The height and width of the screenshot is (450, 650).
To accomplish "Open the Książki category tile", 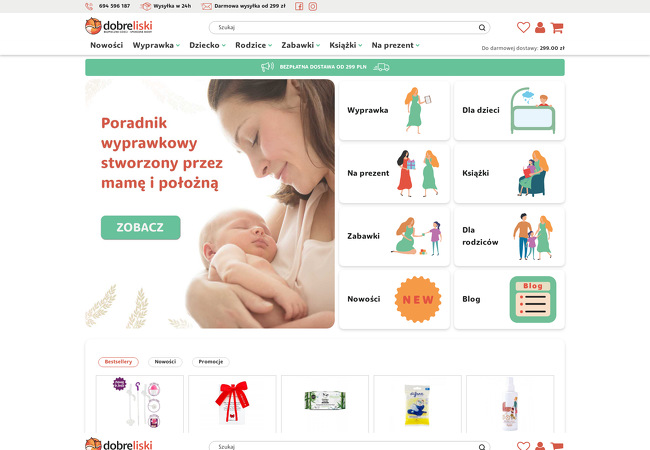I will (x=509, y=173).
